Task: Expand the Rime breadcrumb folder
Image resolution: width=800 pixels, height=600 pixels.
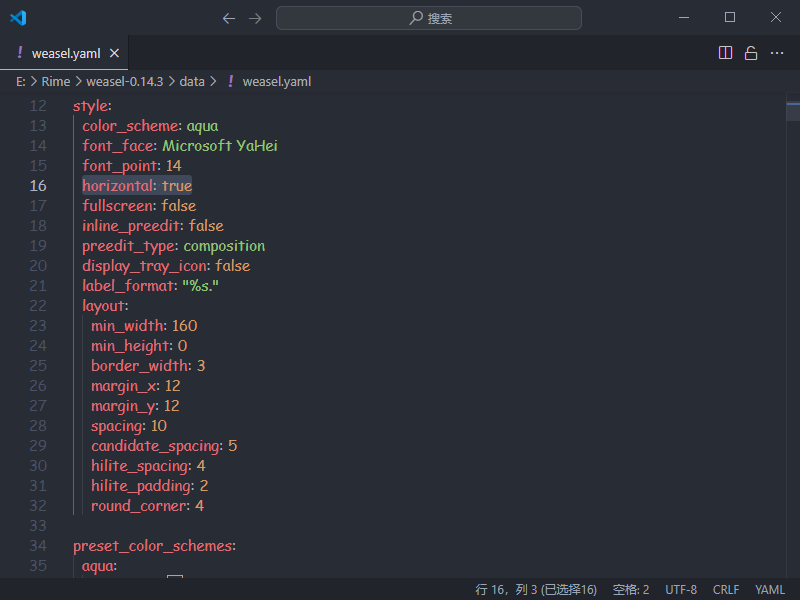Action: point(55,81)
